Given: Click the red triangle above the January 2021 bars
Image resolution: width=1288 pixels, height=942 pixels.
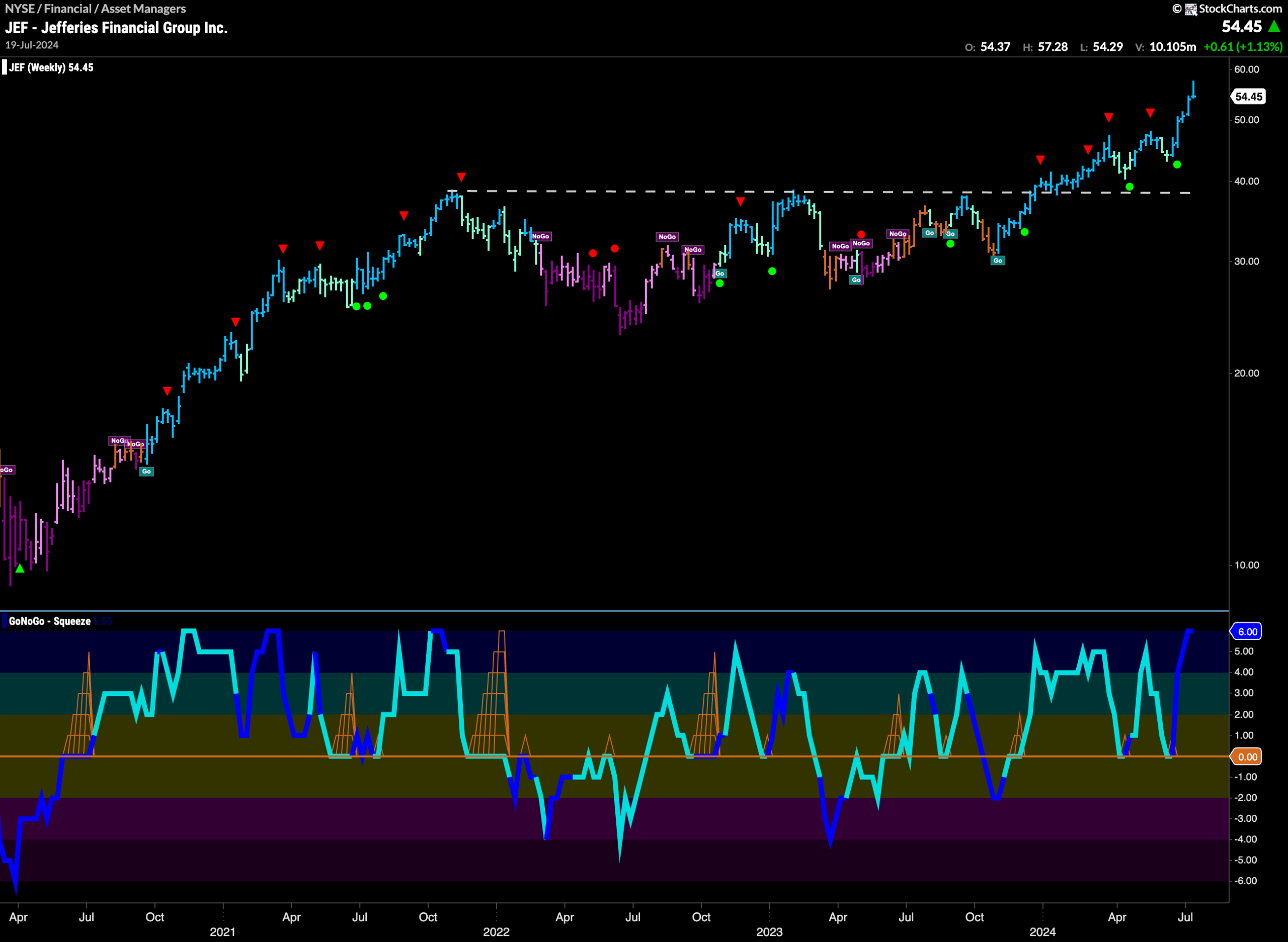Looking at the screenshot, I should [x=235, y=322].
